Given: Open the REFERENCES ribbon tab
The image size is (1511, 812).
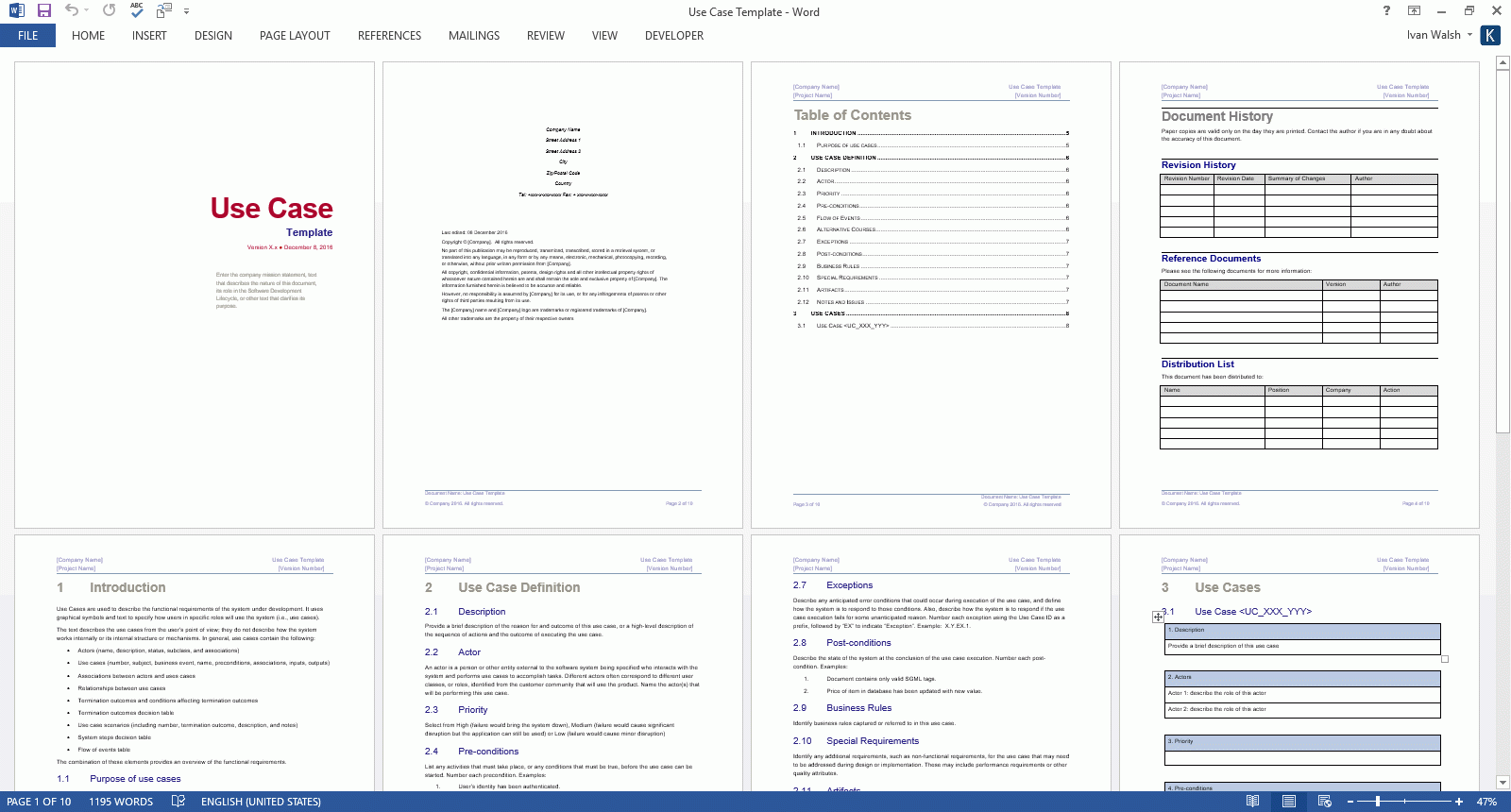Looking at the screenshot, I should click(x=389, y=36).
